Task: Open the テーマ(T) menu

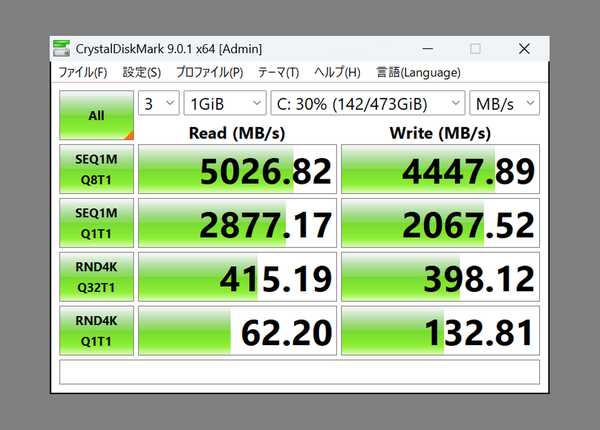Action: coord(278,72)
